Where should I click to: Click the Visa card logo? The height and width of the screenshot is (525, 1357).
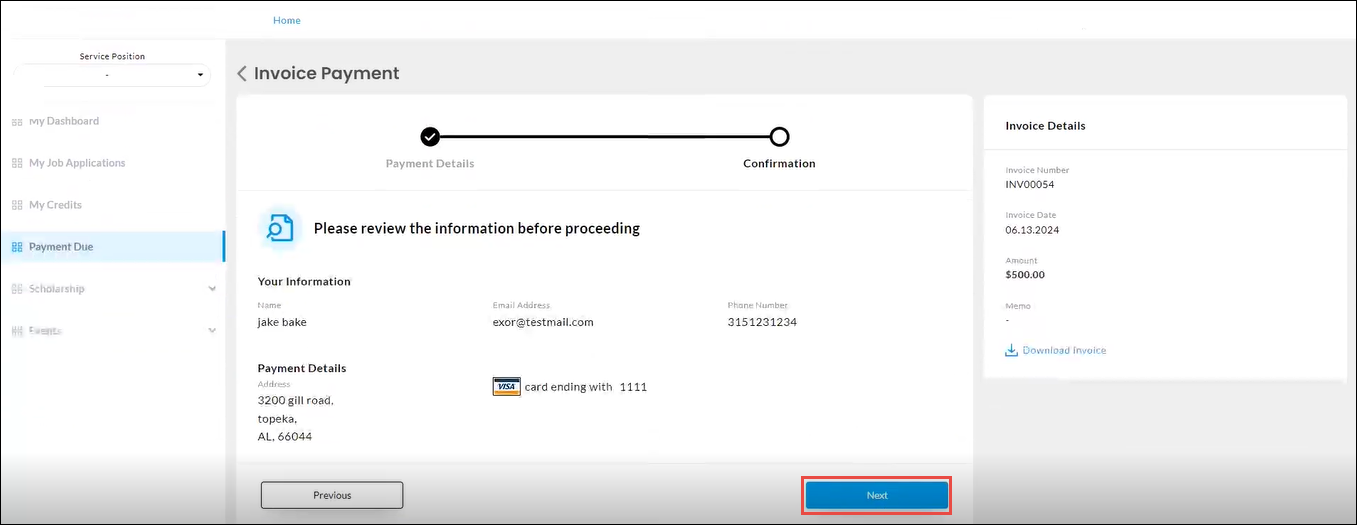click(506, 387)
